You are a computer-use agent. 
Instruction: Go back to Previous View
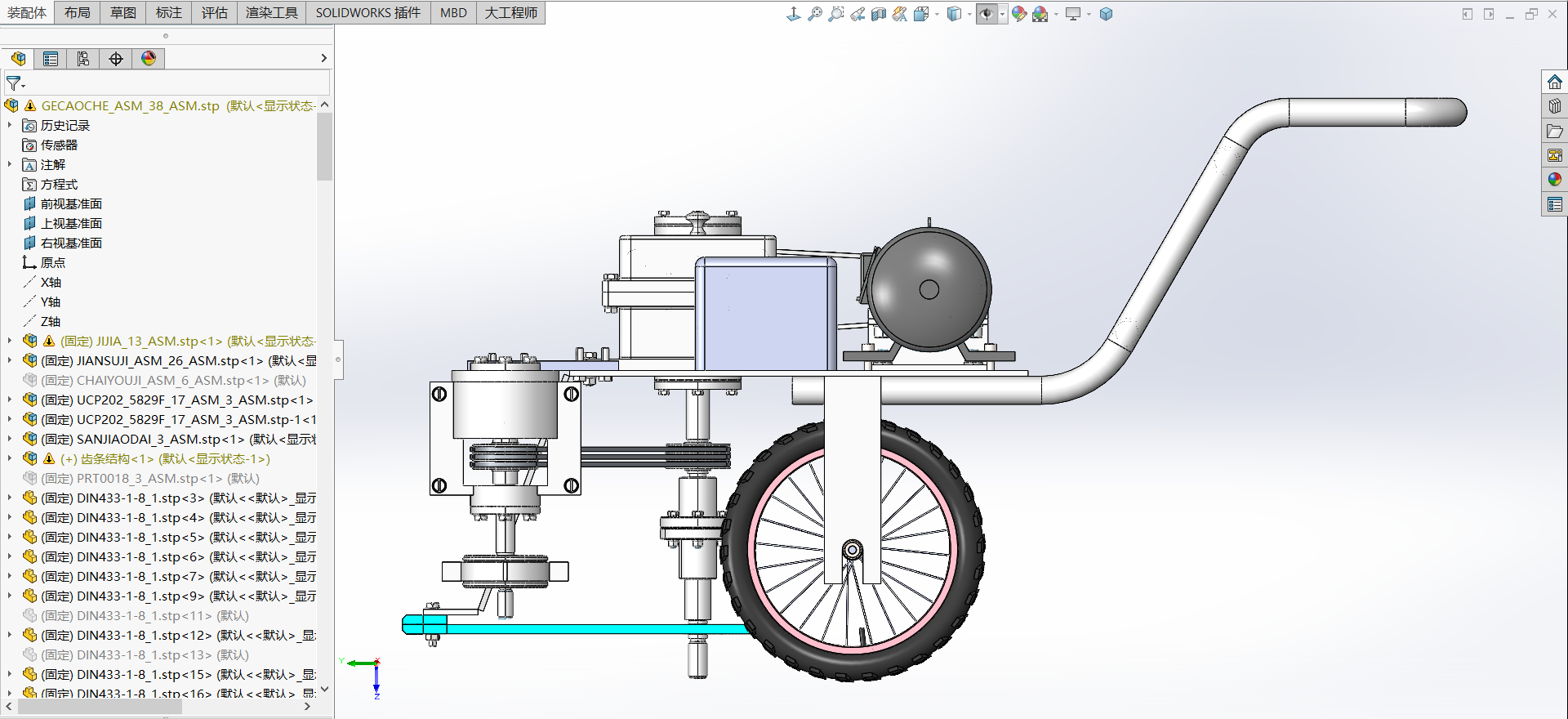[x=857, y=14]
